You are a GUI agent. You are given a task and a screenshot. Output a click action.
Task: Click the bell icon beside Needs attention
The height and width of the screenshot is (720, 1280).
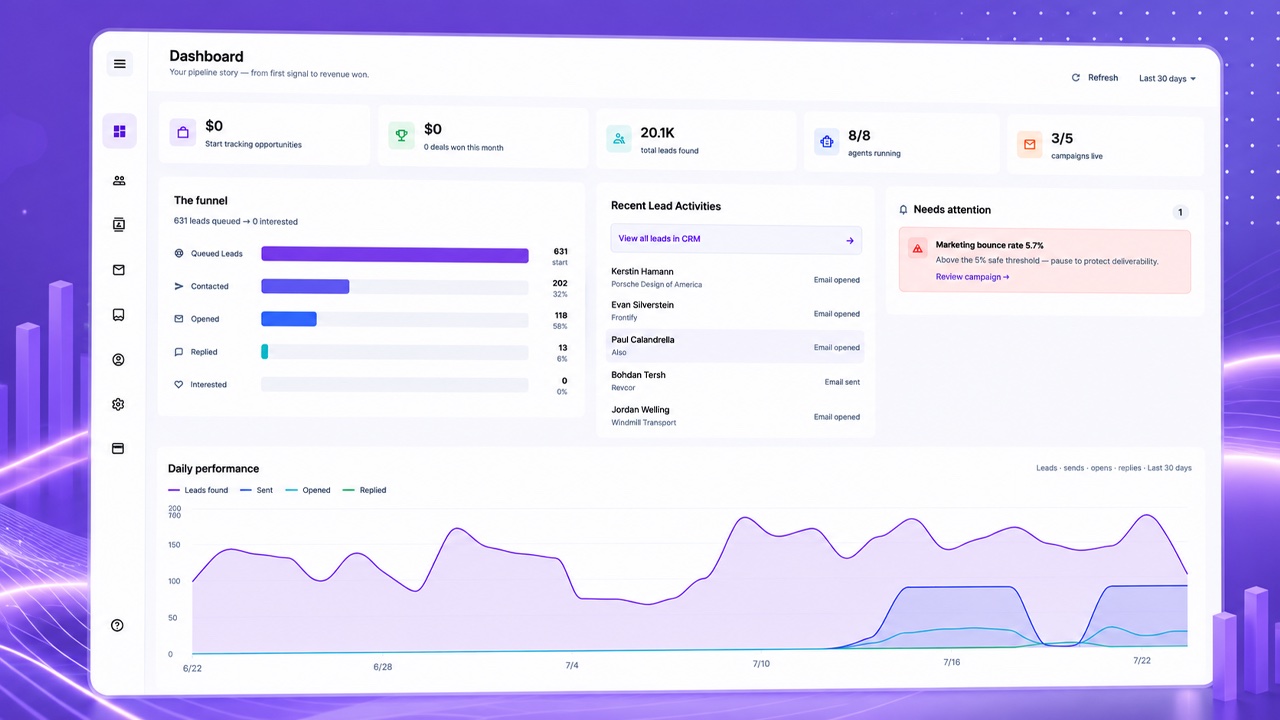(x=903, y=210)
